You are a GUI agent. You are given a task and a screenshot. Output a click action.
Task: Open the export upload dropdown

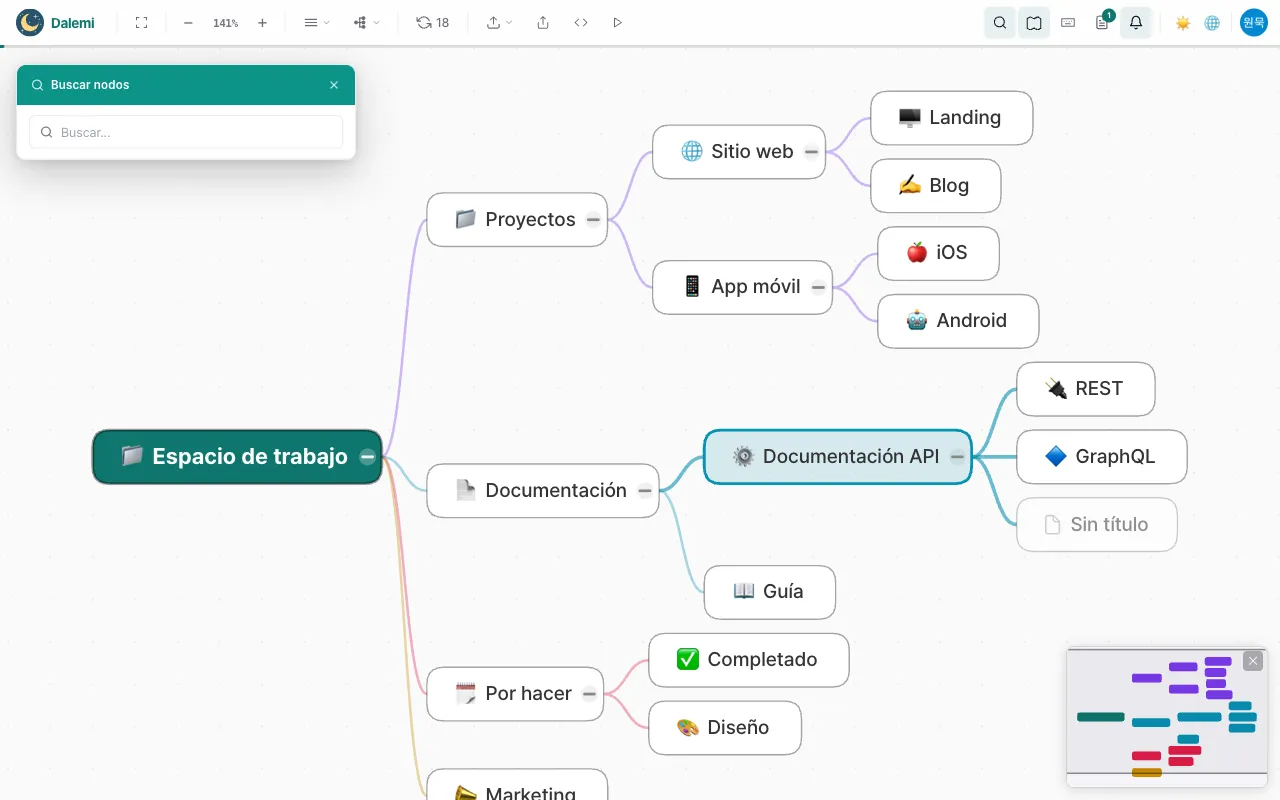click(x=499, y=22)
